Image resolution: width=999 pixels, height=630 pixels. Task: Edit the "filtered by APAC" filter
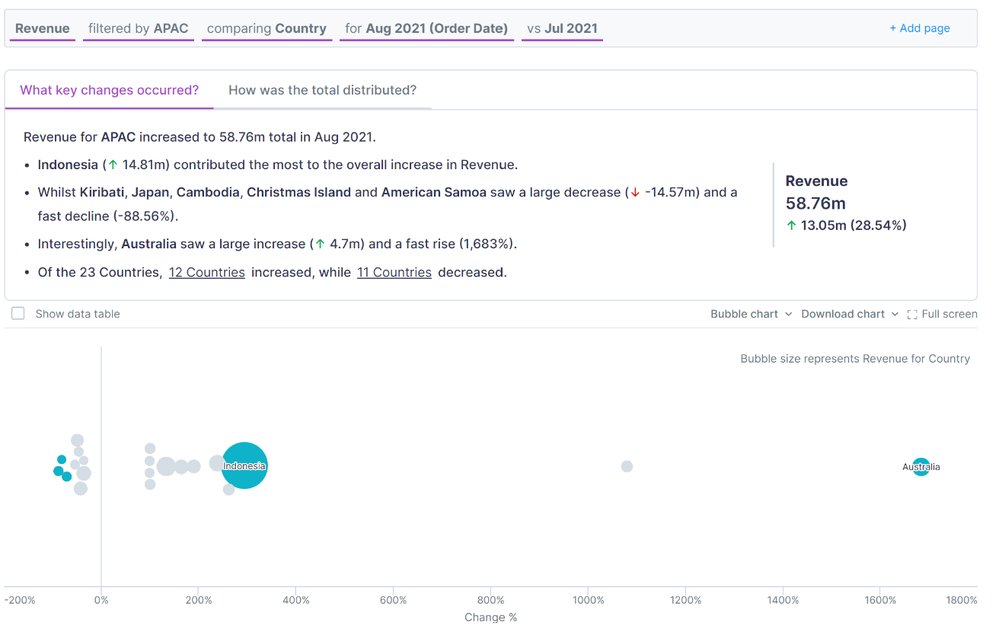(138, 29)
